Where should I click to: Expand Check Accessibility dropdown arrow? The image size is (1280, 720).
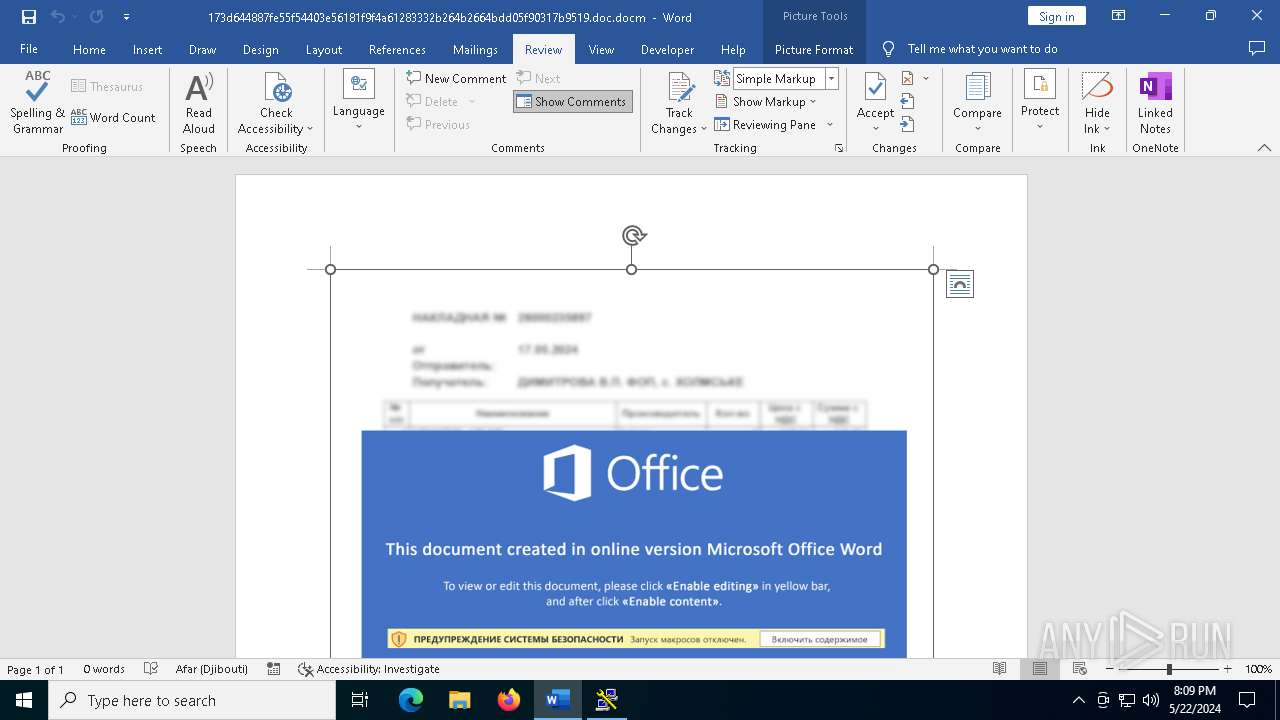tap(310, 129)
